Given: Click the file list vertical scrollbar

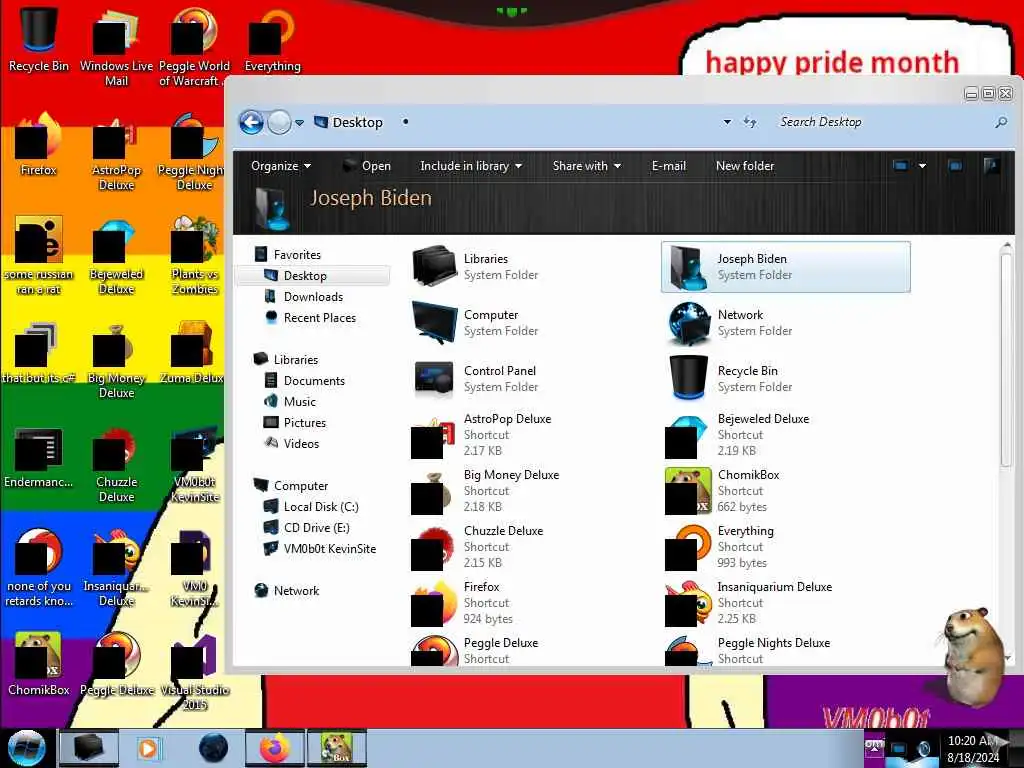Looking at the screenshot, I should click(x=1006, y=360).
